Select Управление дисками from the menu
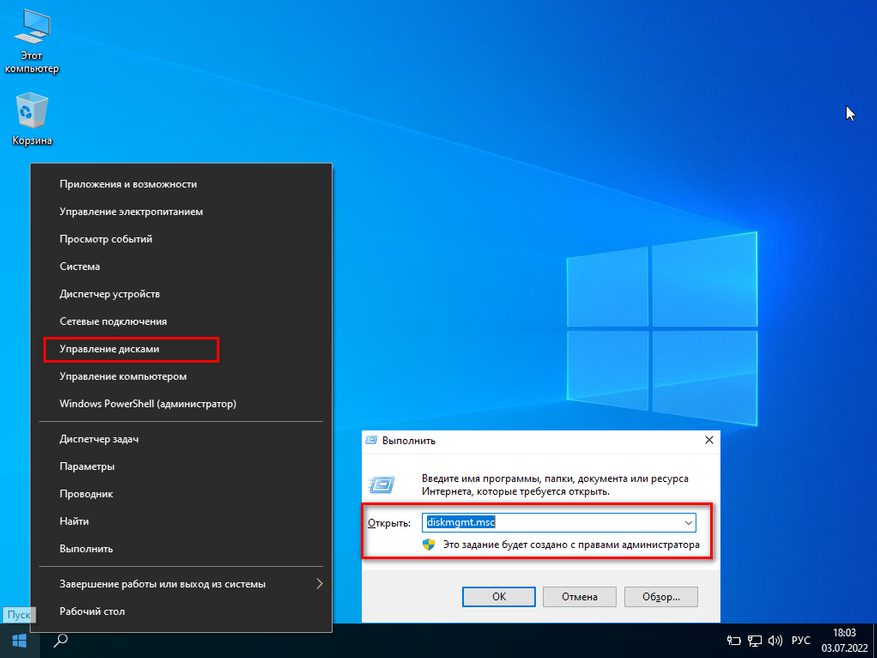Screen dimensions: 877x658 (109, 349)
